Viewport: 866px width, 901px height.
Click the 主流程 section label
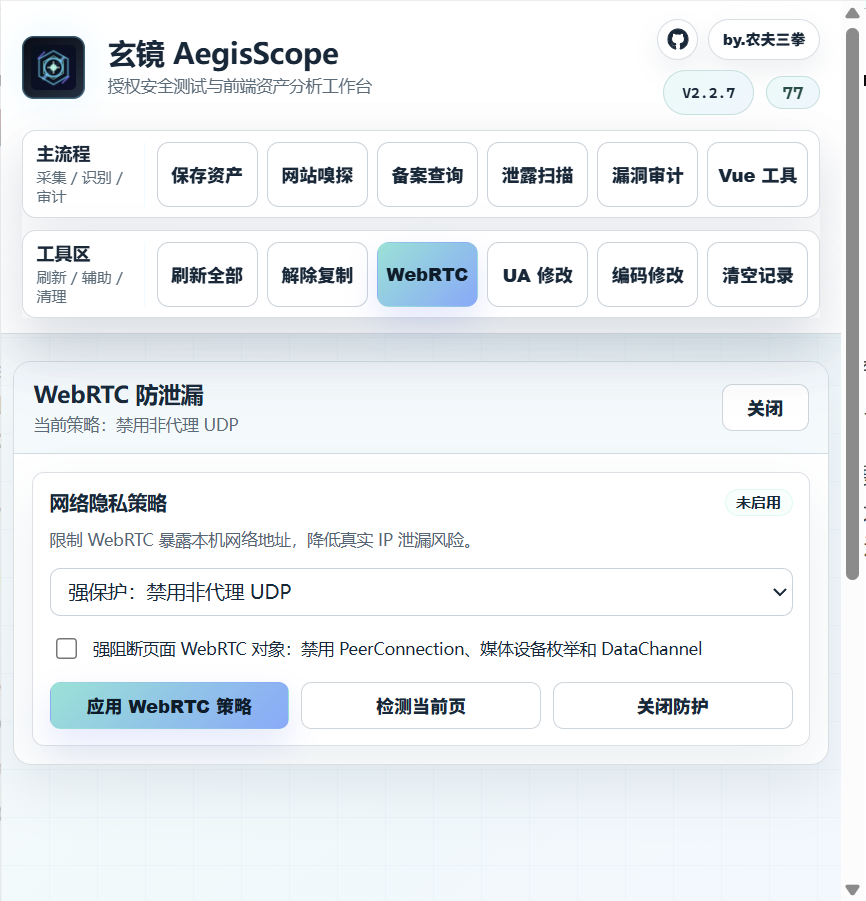pos(63,154)
